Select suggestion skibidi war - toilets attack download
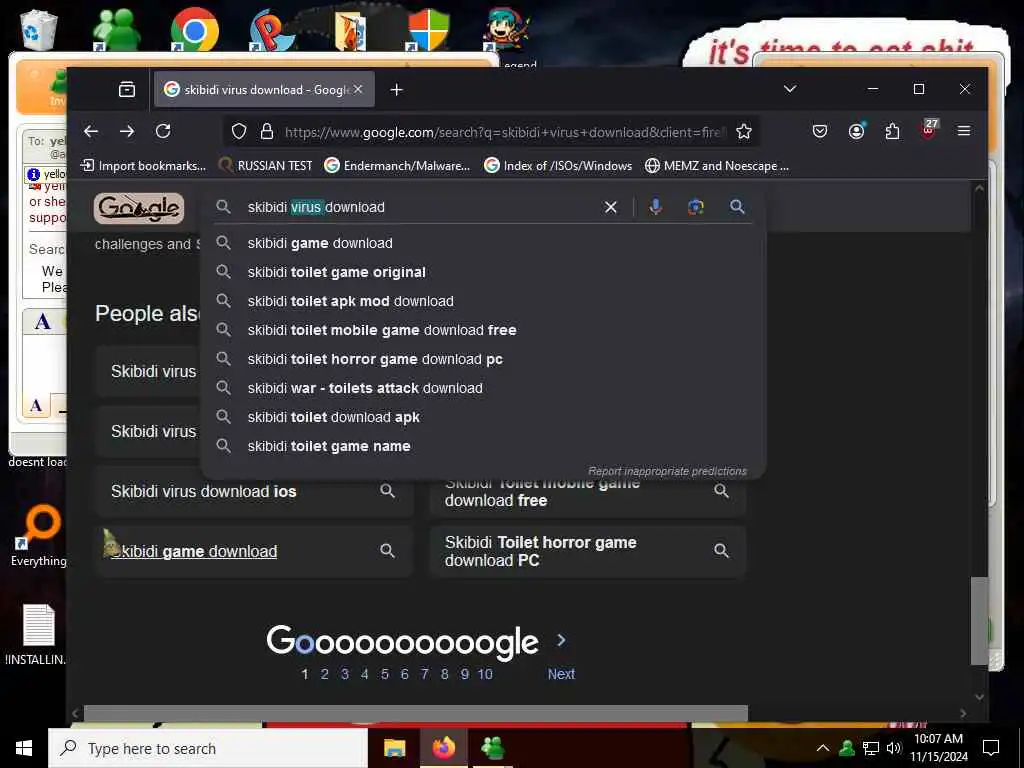Image resolution: width=1024 pixels, height=768 pixels. pyautogui.click(x=483, y=388)
